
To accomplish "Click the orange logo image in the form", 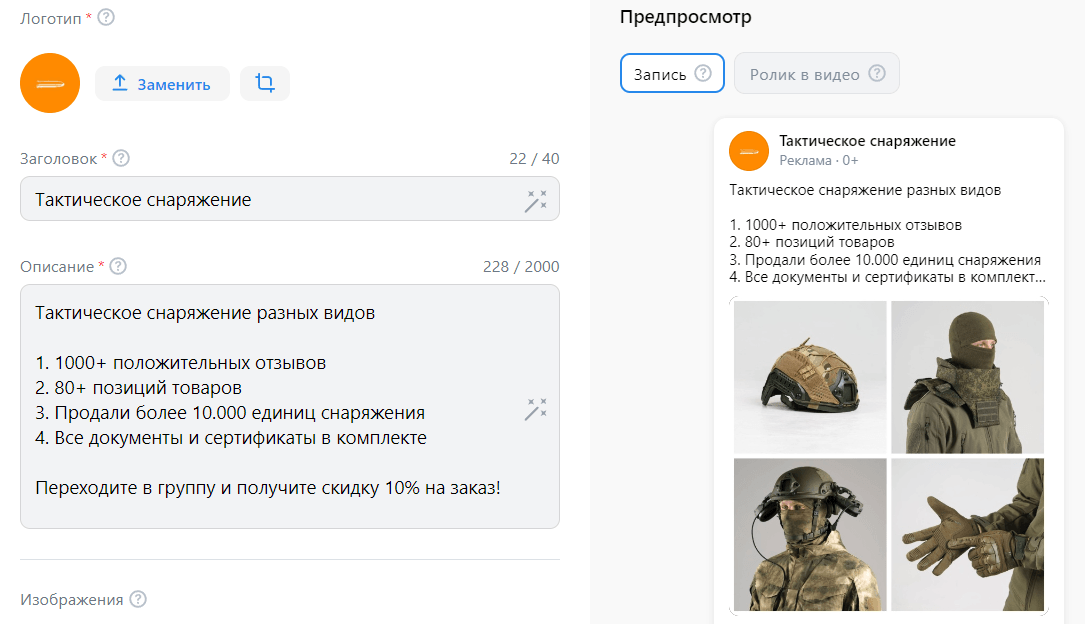I will tap(50, 83).
